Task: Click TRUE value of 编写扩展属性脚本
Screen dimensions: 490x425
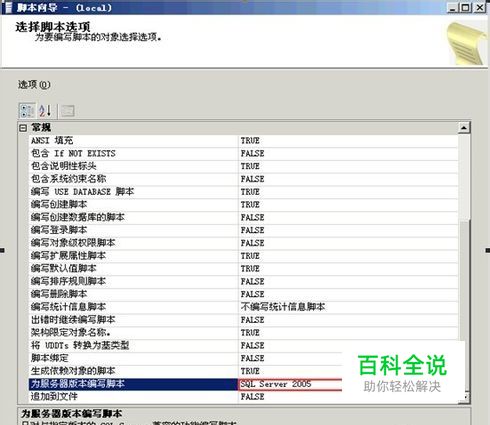Action: pyautogui.click(x=250, y=256)
